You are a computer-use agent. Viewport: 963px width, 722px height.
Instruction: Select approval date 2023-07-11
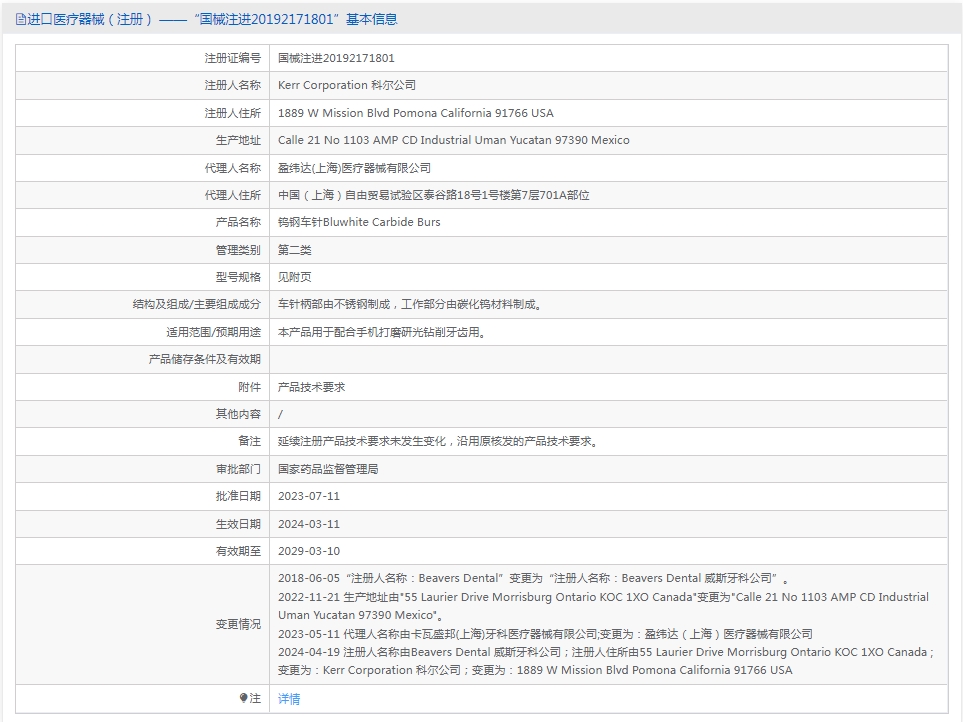point(309,496)
